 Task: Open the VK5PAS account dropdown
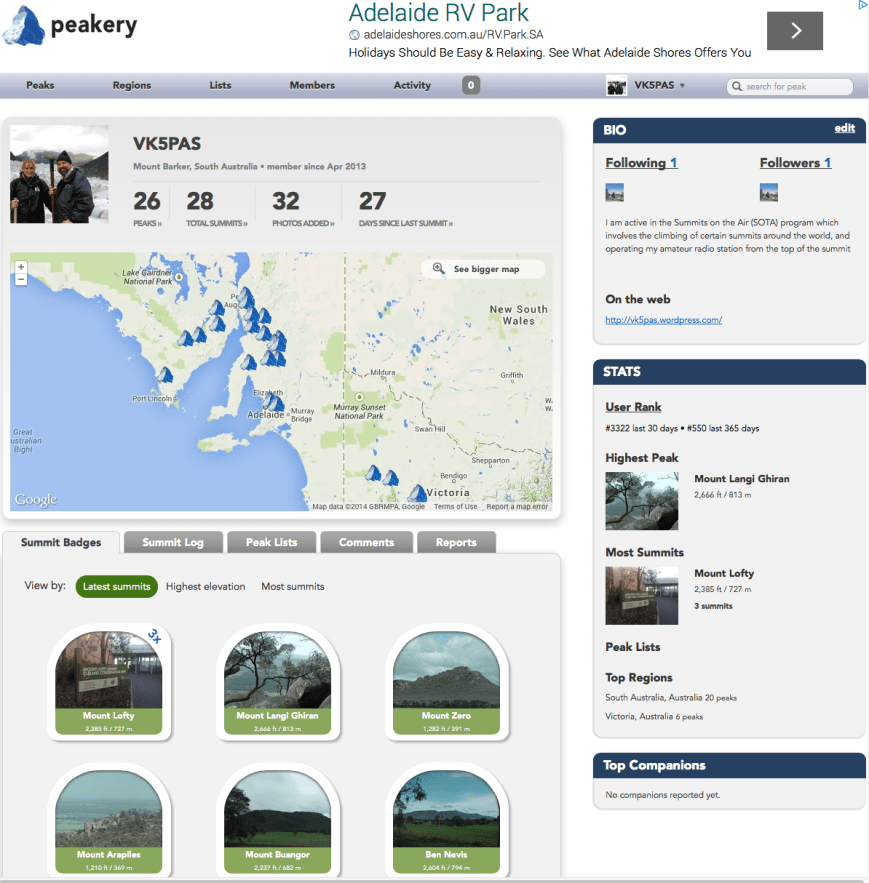654,86
